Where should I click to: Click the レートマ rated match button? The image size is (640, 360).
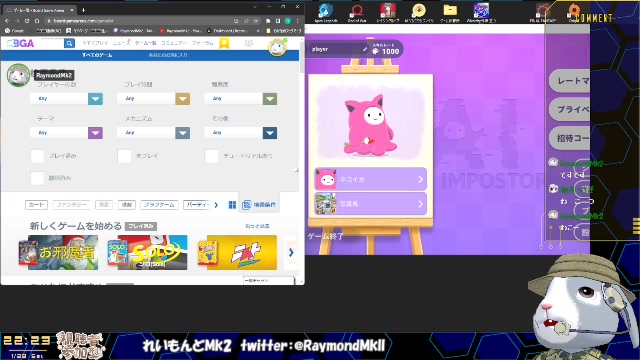pos(570,81)
